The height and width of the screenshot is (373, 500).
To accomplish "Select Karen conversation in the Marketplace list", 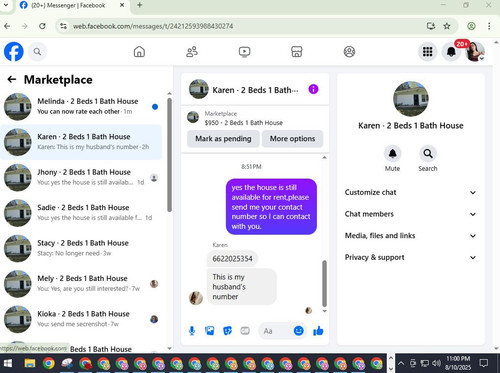I will 81,142.
